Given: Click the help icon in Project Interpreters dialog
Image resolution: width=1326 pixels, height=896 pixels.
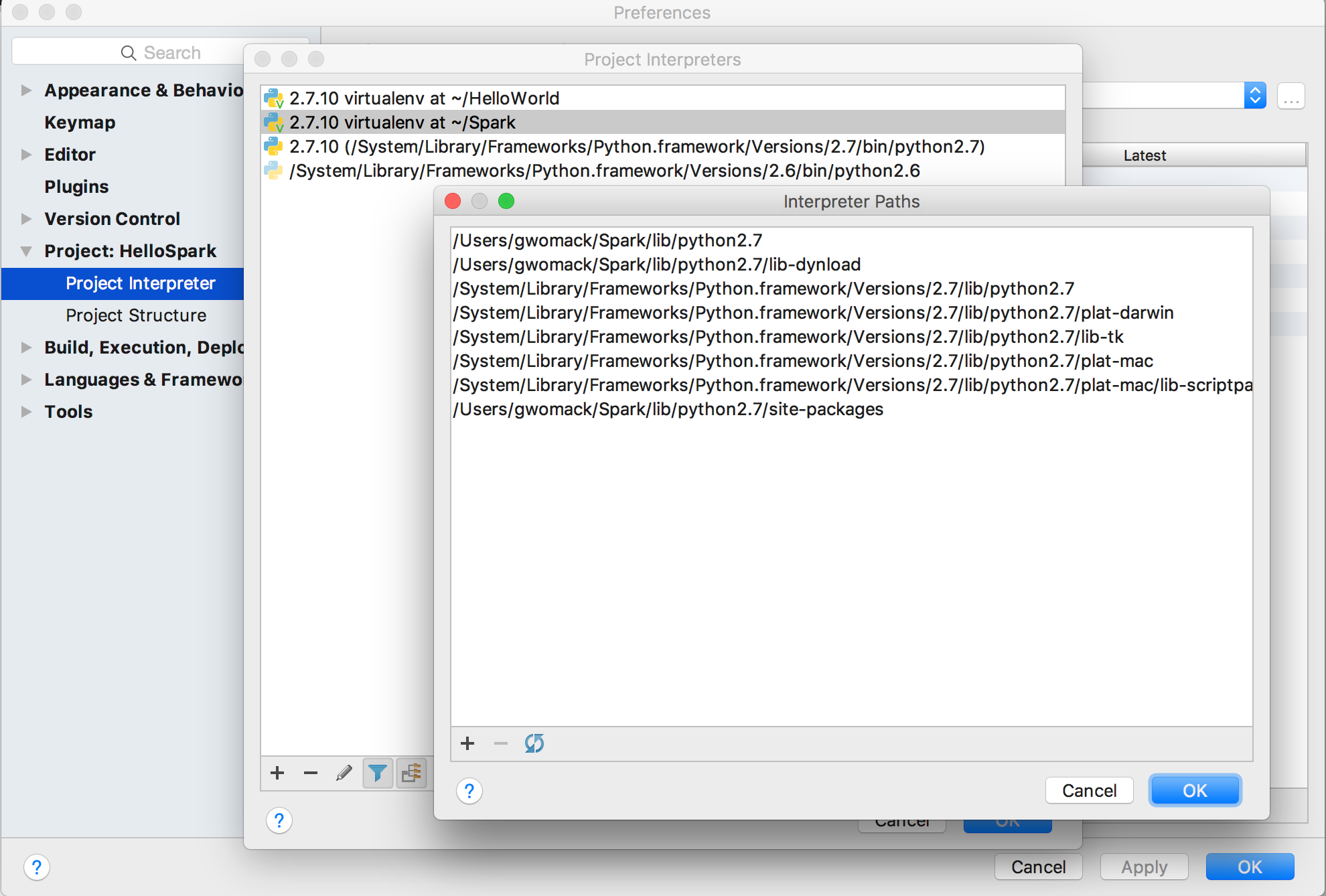Looking at the screenshot, I should pos(279,820).
